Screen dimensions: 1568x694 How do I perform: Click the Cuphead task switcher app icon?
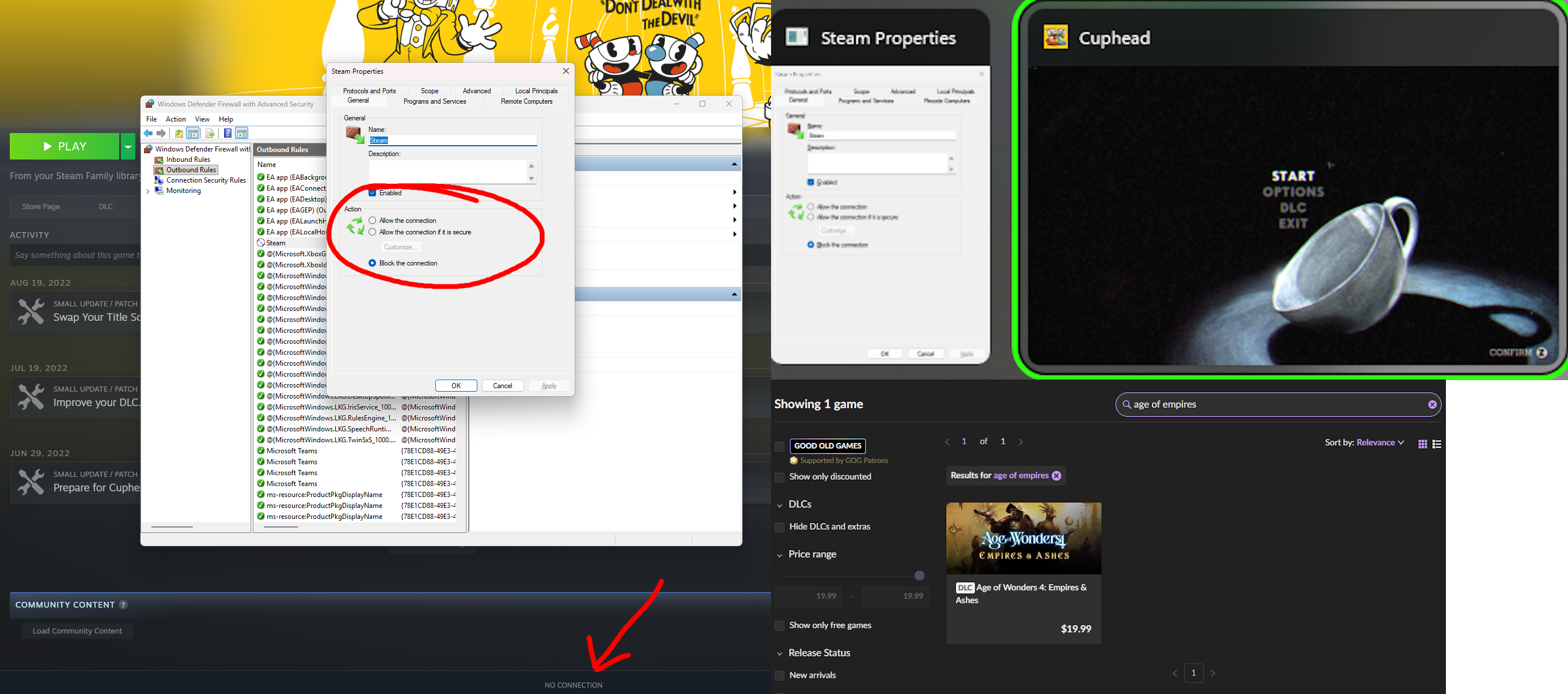coord(1056,37)
